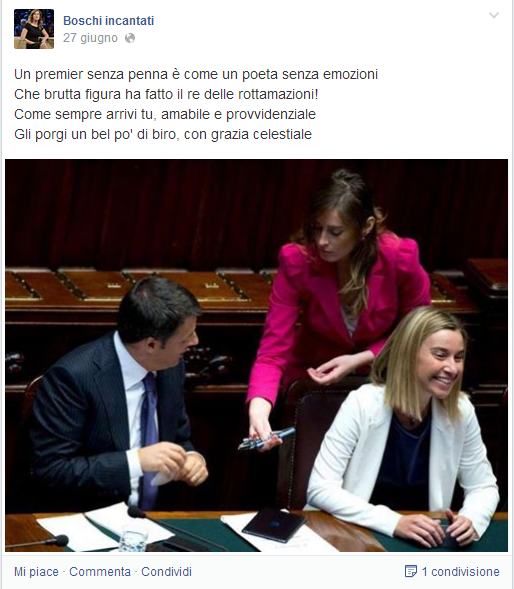Open the 27 giugno timestamp link

pos(90,38)
